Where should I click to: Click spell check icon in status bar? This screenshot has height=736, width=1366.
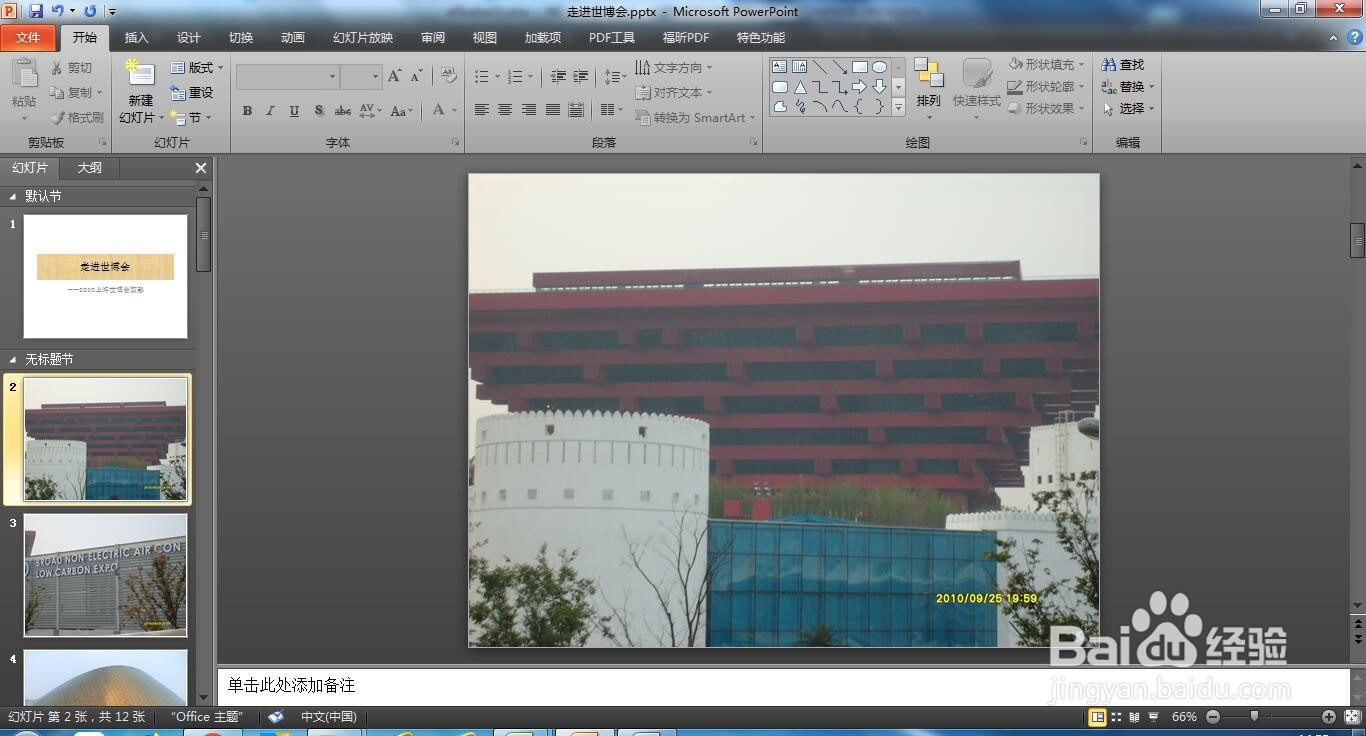pyautogui.click(x=276, y=717)
